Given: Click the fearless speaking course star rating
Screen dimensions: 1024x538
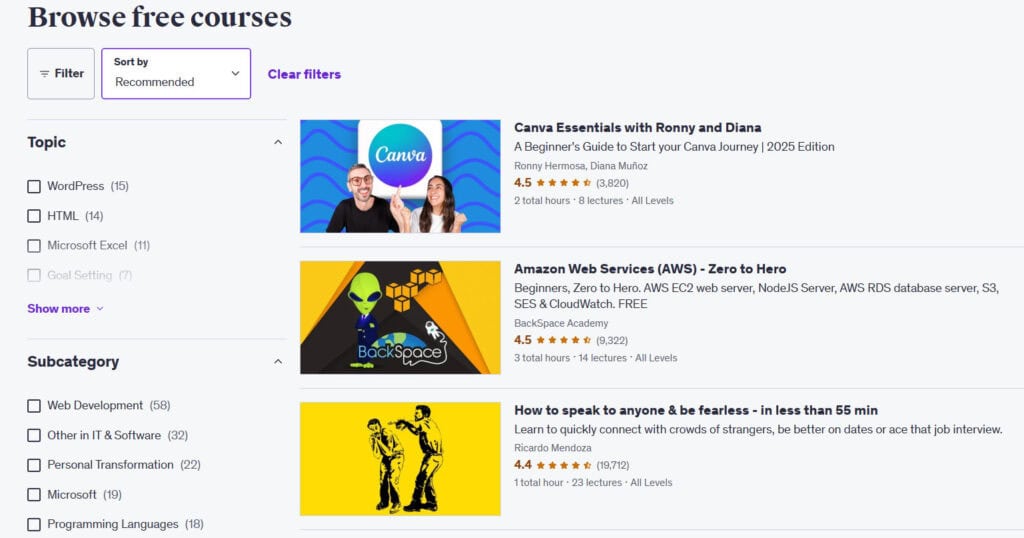Looking at the screenshot, I should click(x=564, y=465).
